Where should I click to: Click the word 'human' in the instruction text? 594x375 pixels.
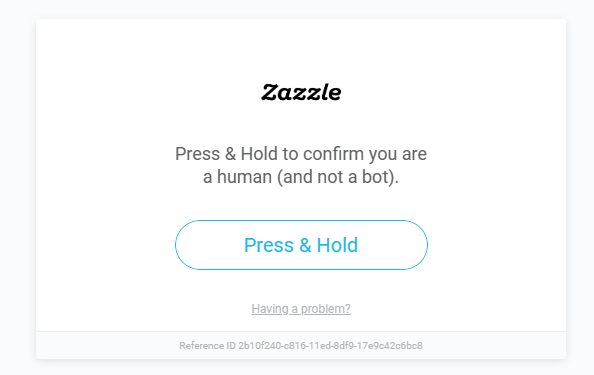coord(244,177)
